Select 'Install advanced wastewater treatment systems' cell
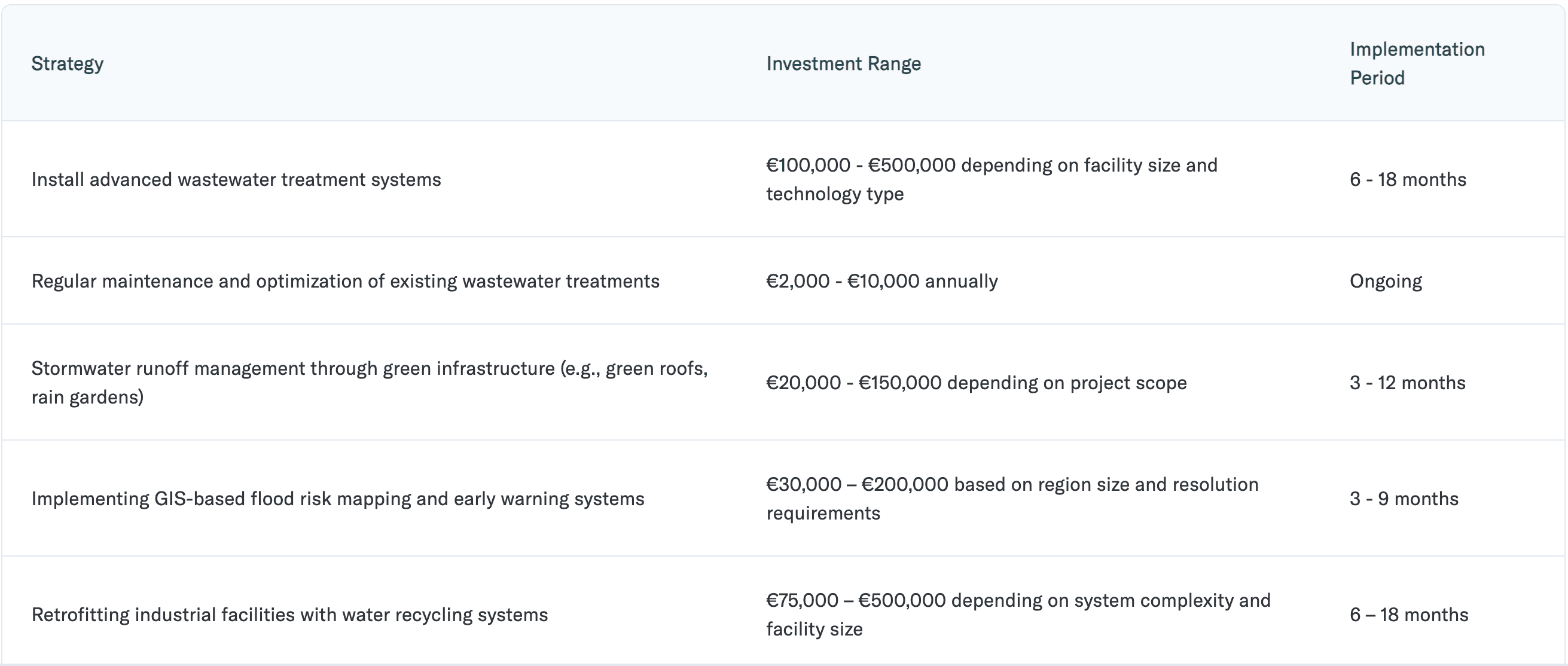This screenshot has width=1568, height=666. (236, 179)
